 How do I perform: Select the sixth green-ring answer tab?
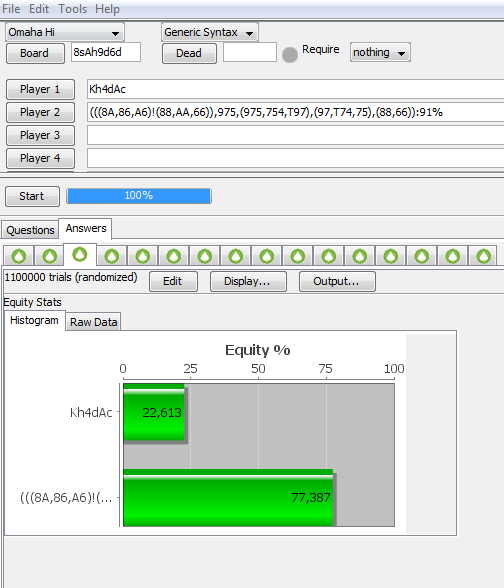(x=174, y=256)
